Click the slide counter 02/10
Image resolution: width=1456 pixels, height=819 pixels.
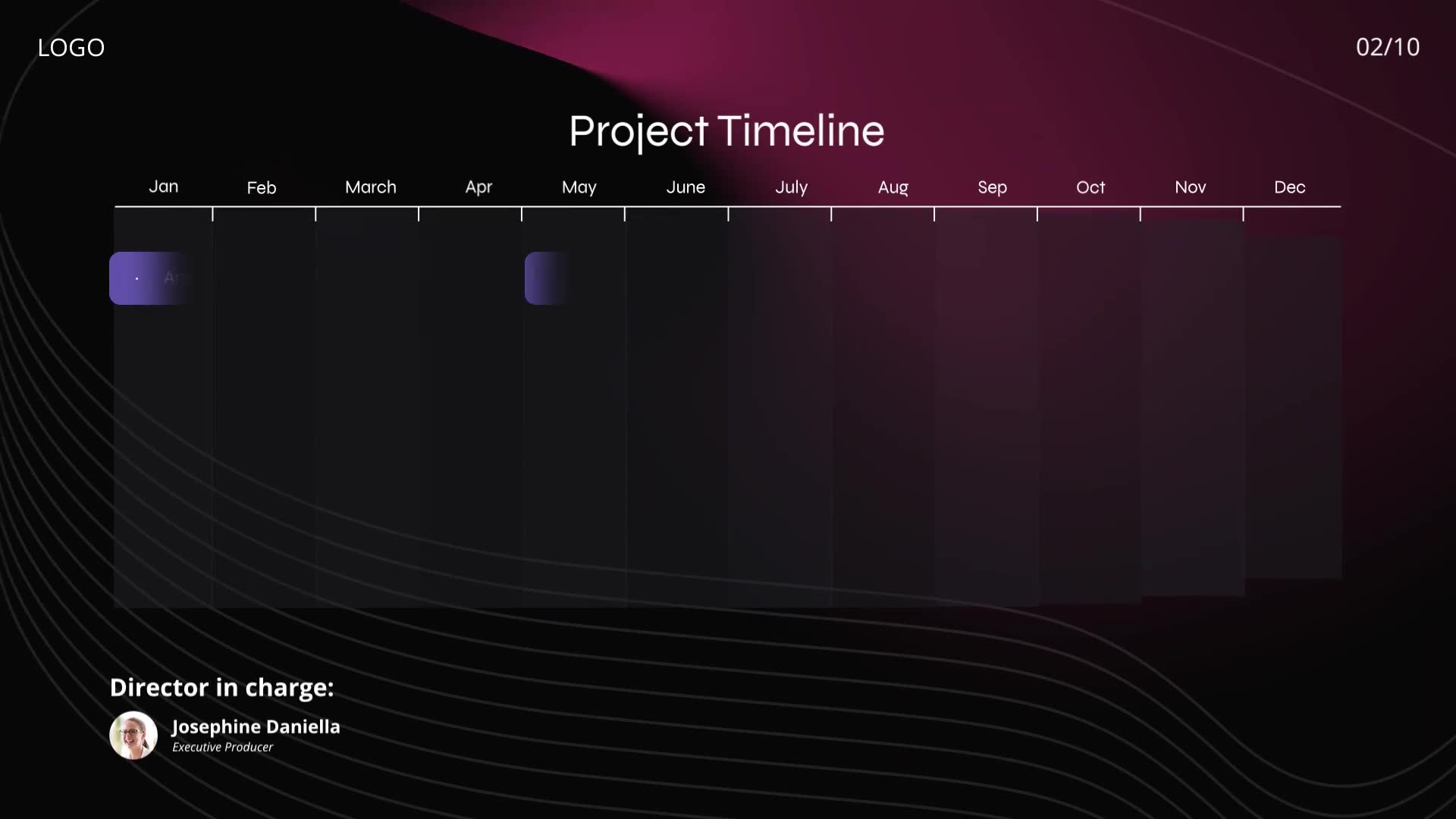pyautogui.click(x=1388, y=46)
